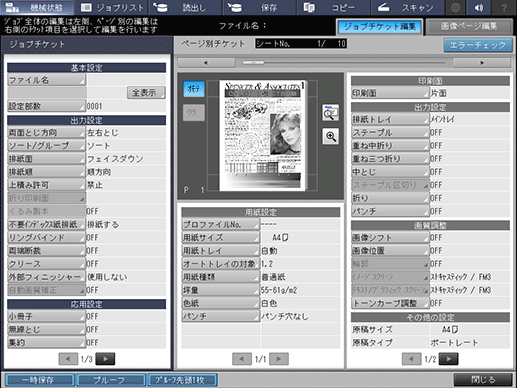Click the エラーチェック button
This screenshot has height=388, width=517.
point(478,45)
